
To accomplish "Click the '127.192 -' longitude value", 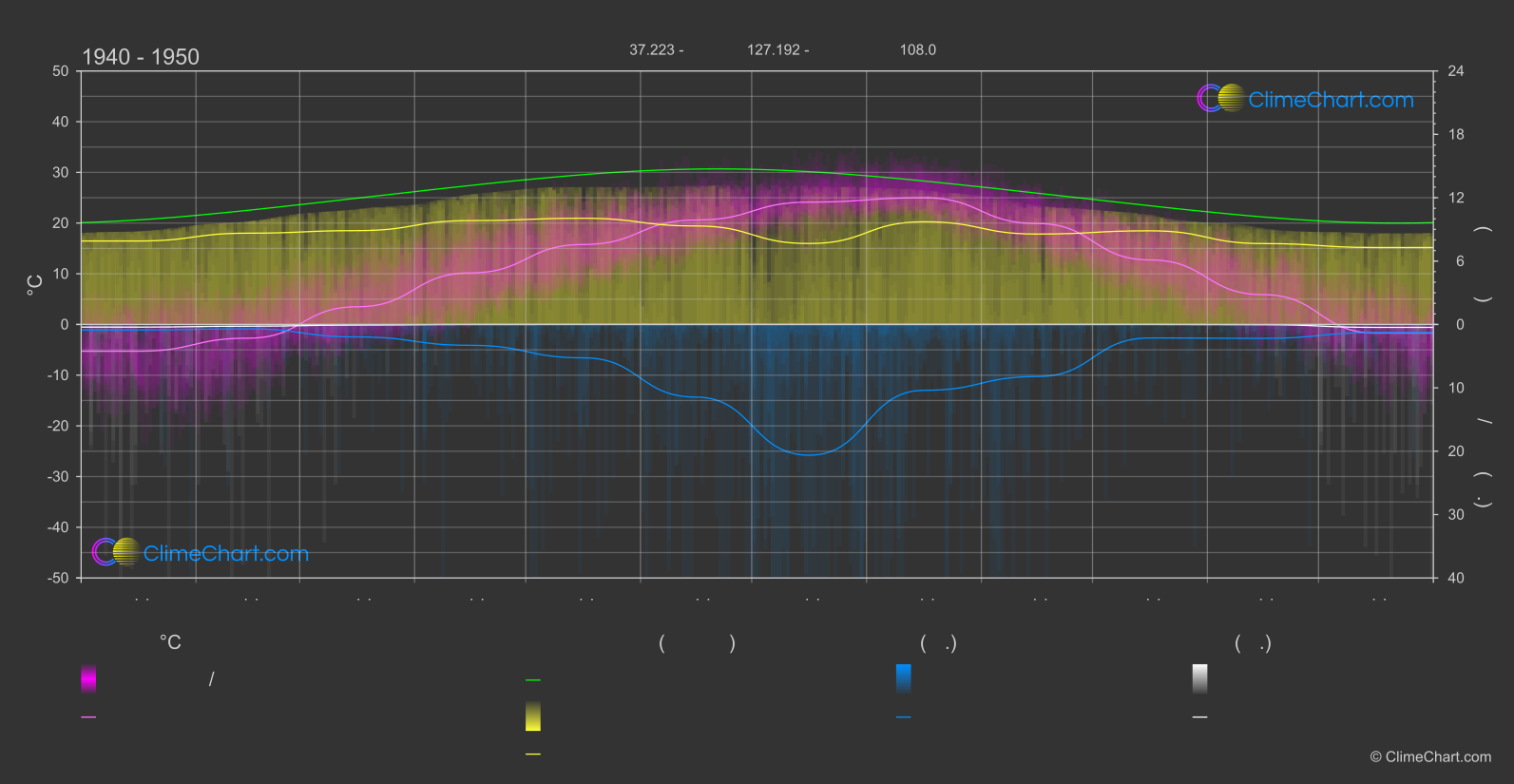I will coord(778,49).
